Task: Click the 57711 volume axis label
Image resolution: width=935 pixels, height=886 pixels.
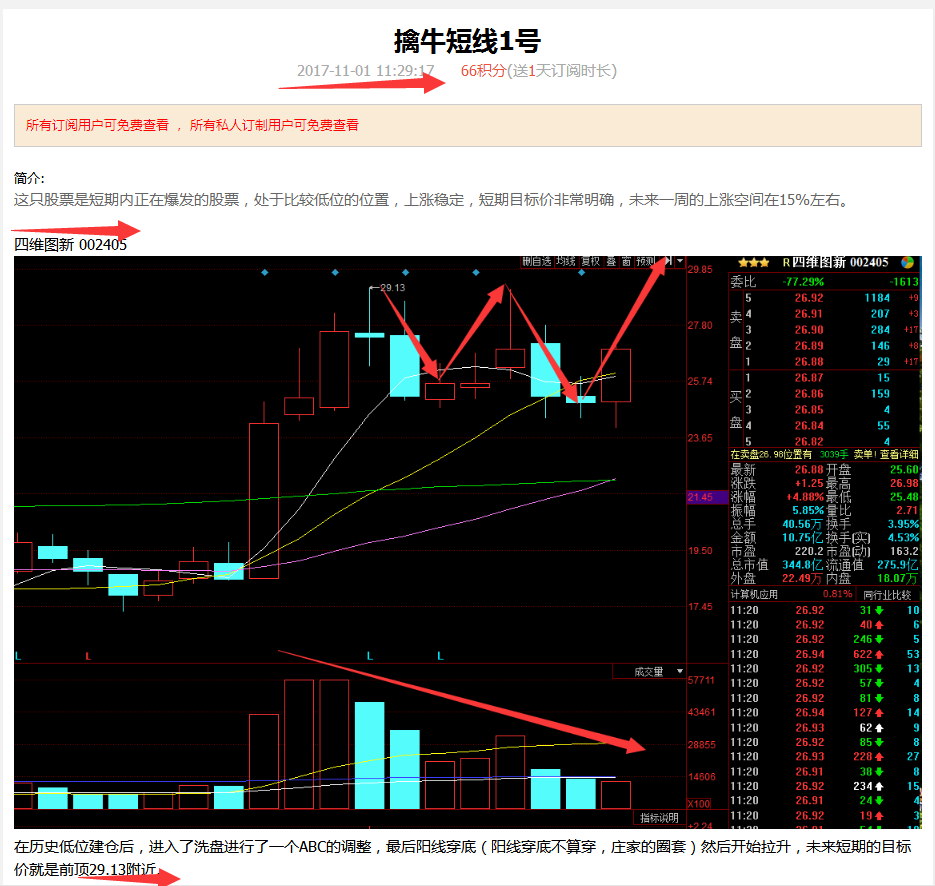Action: pos(701,680)
